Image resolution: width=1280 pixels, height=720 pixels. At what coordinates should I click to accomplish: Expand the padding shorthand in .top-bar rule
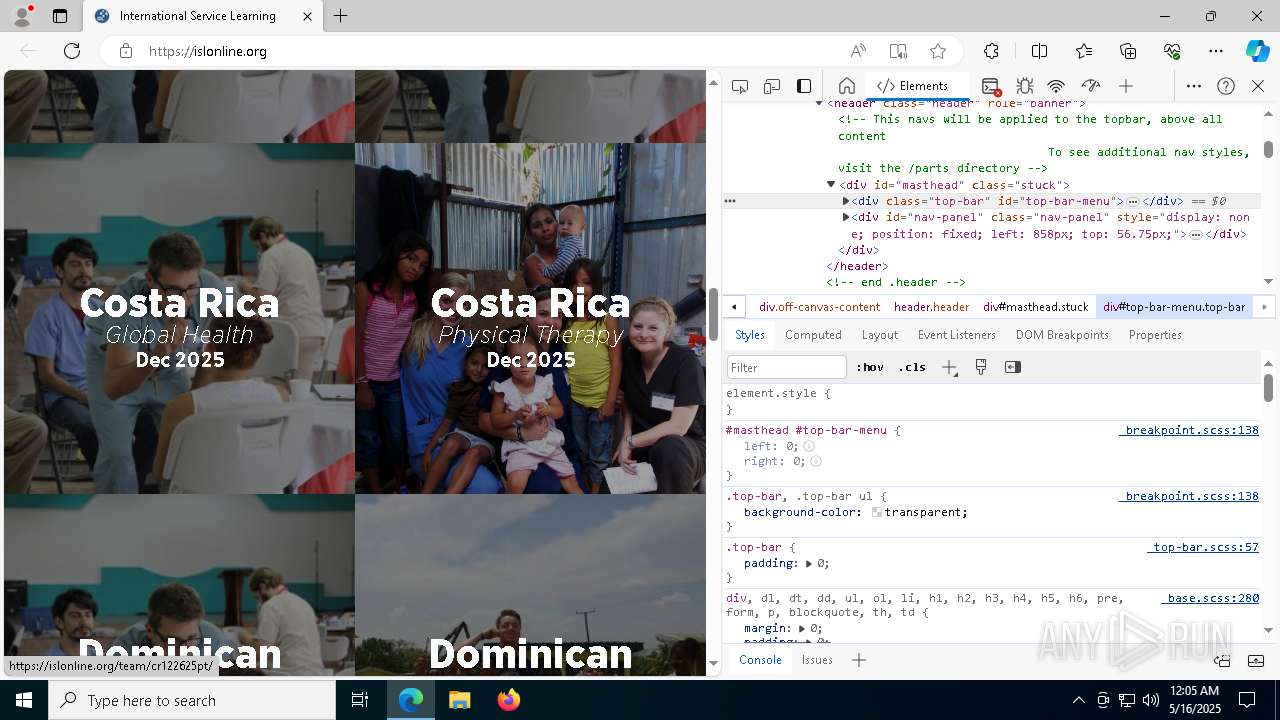coord(809,564)
